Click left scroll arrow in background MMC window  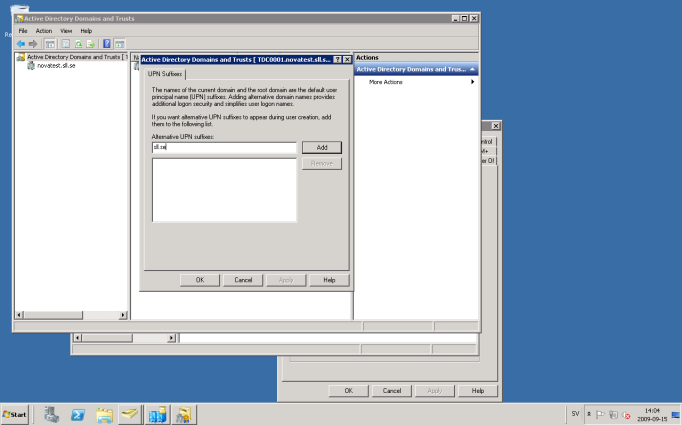77,338
